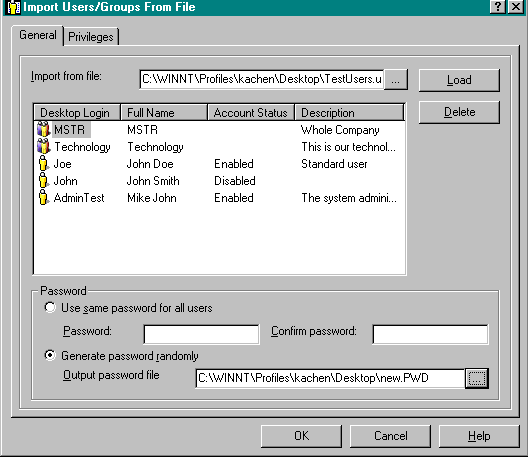Select Generate password randomly option
The height and width of the screenshot is (457, 528).
(x=50, y=355)
